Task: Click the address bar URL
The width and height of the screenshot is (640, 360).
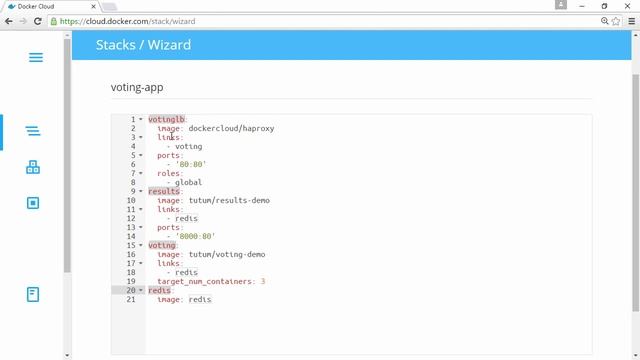Action: 127,21
